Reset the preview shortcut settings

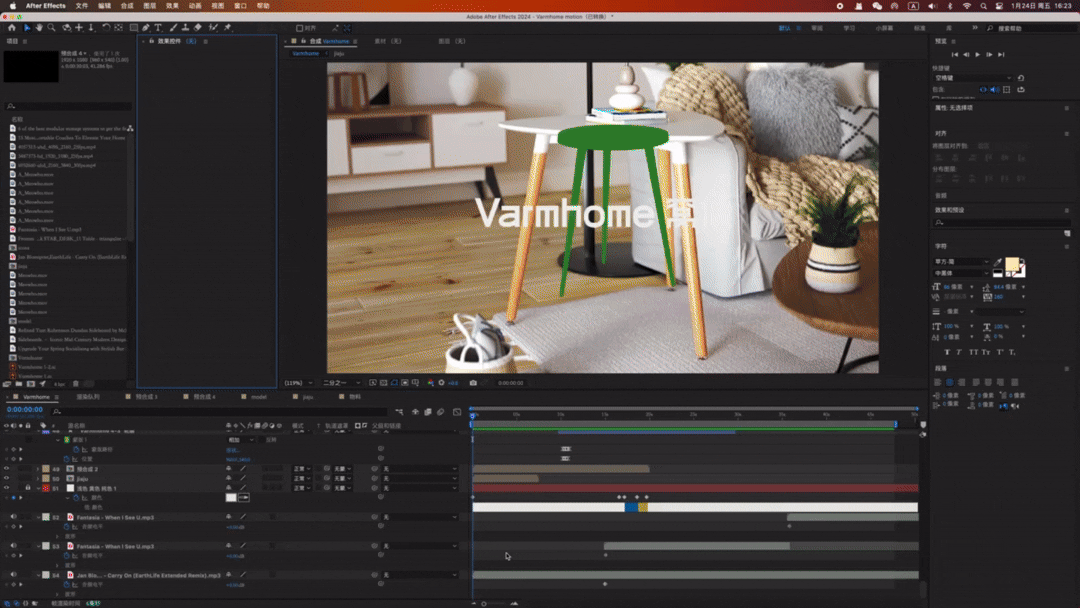[x=1021, y=78]
